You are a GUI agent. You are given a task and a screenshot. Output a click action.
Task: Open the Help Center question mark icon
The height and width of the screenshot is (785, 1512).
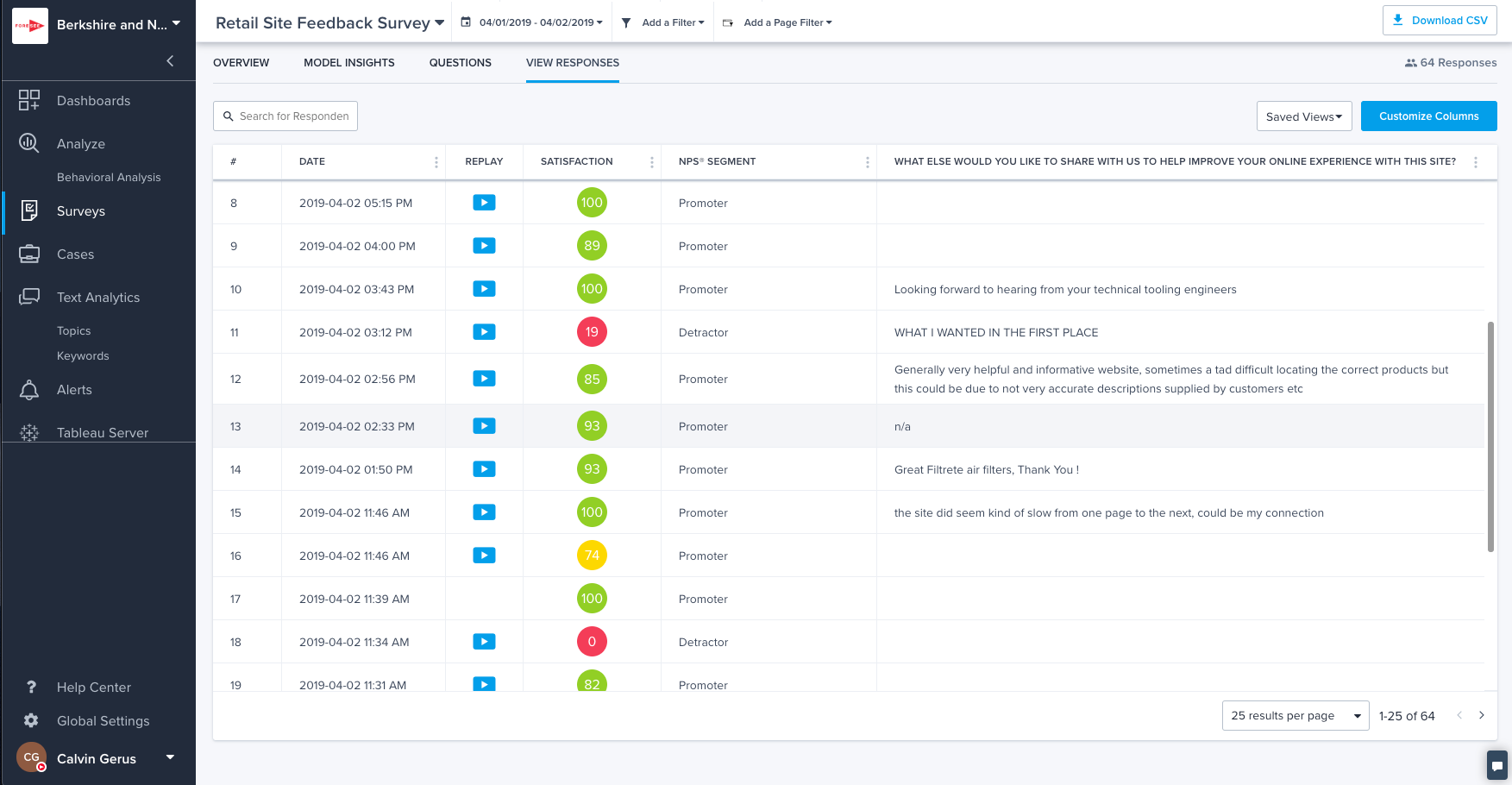tap(31, 687)
